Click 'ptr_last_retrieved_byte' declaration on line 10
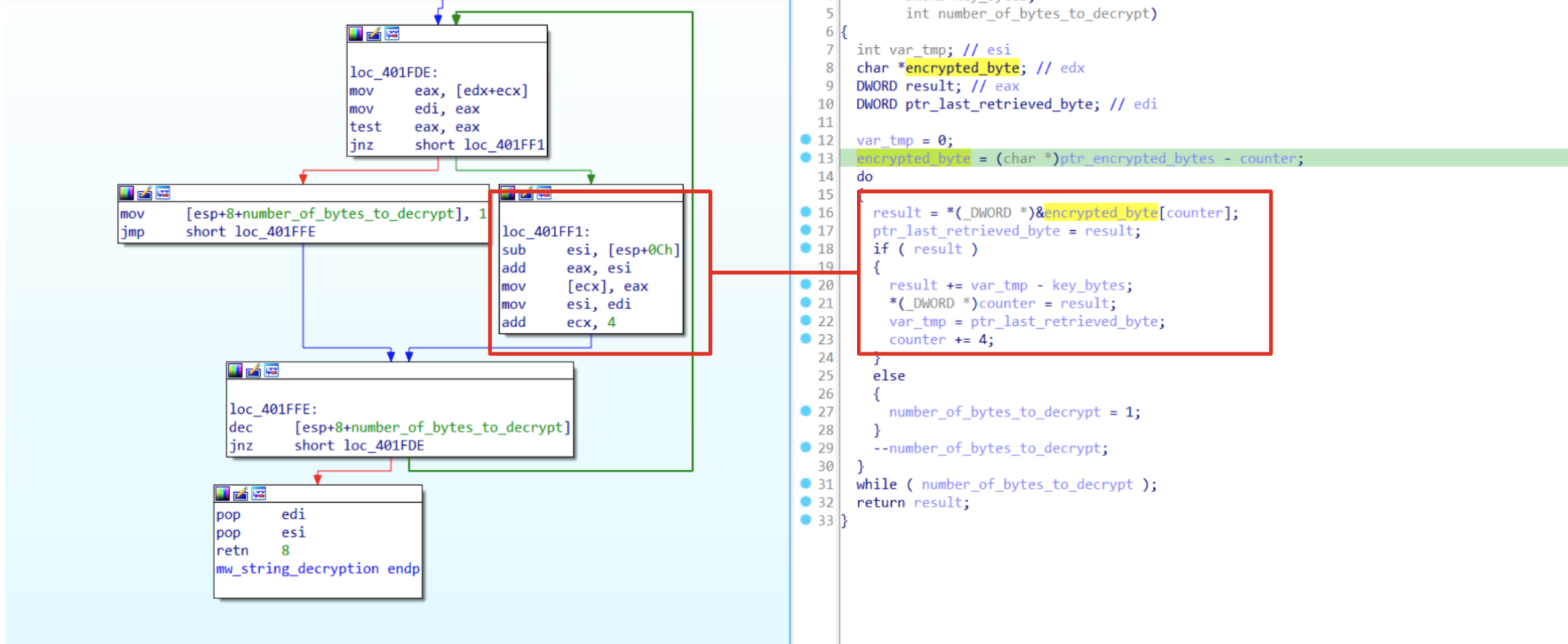1568x644 pixels. point(998,105)
